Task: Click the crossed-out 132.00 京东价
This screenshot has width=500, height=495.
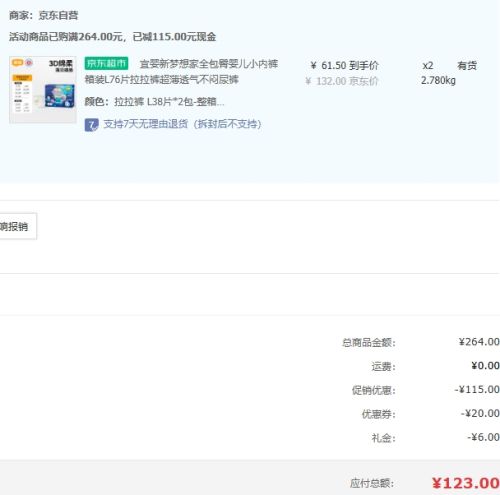Action: click(342, 81)
